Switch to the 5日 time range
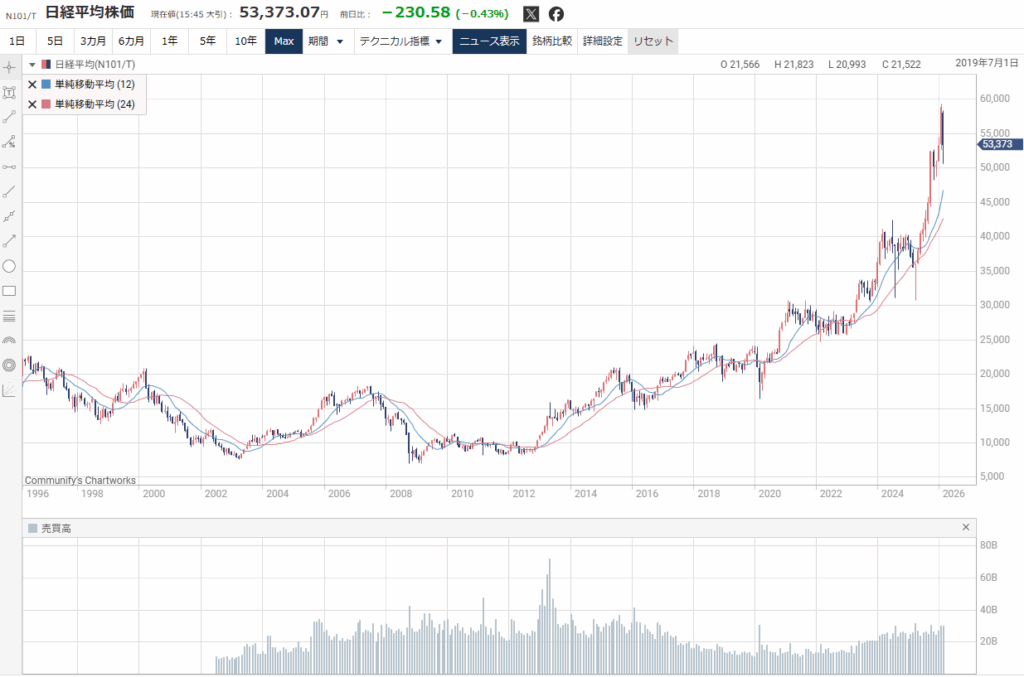 54,41
